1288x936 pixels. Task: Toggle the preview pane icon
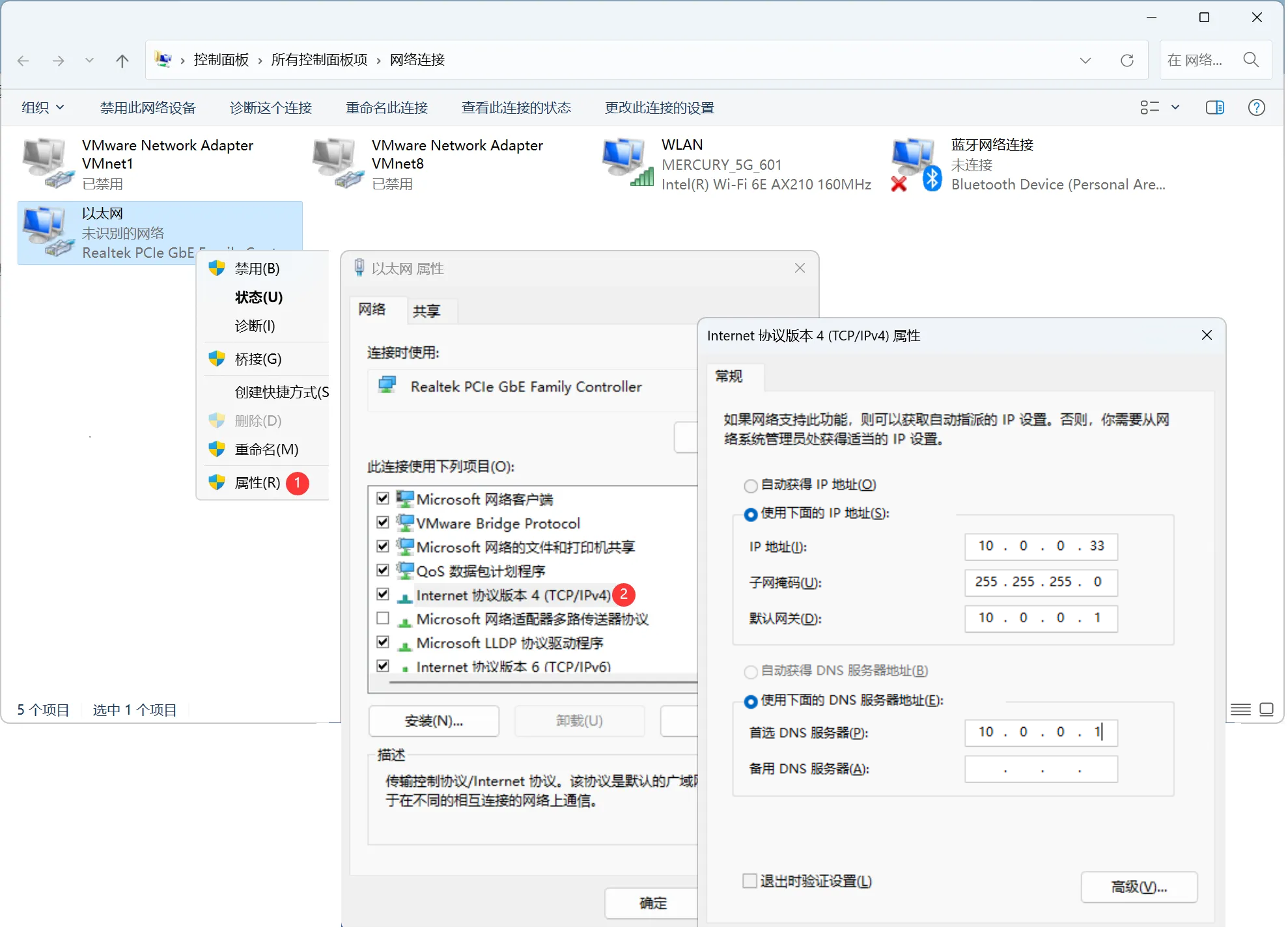click(1214, 107)
